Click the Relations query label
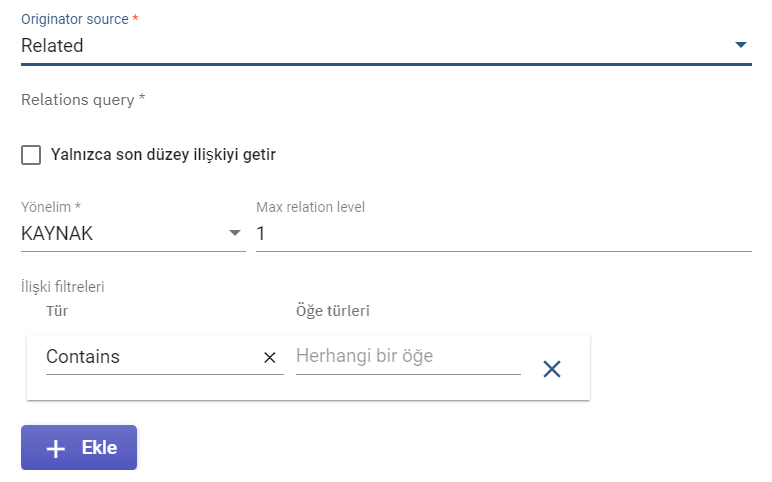 pyautogui.click(x=78, y=100)
